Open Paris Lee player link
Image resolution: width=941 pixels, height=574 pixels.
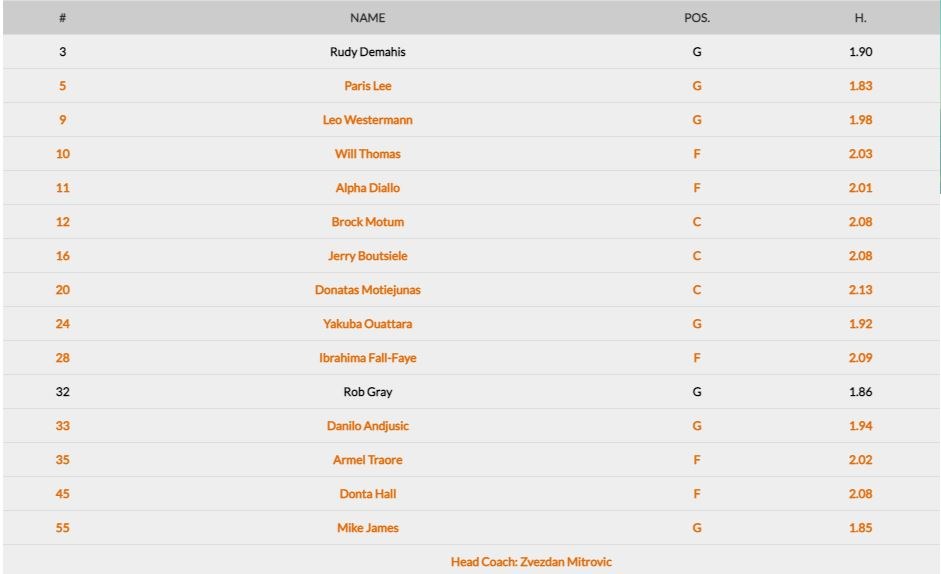[367, 86]
